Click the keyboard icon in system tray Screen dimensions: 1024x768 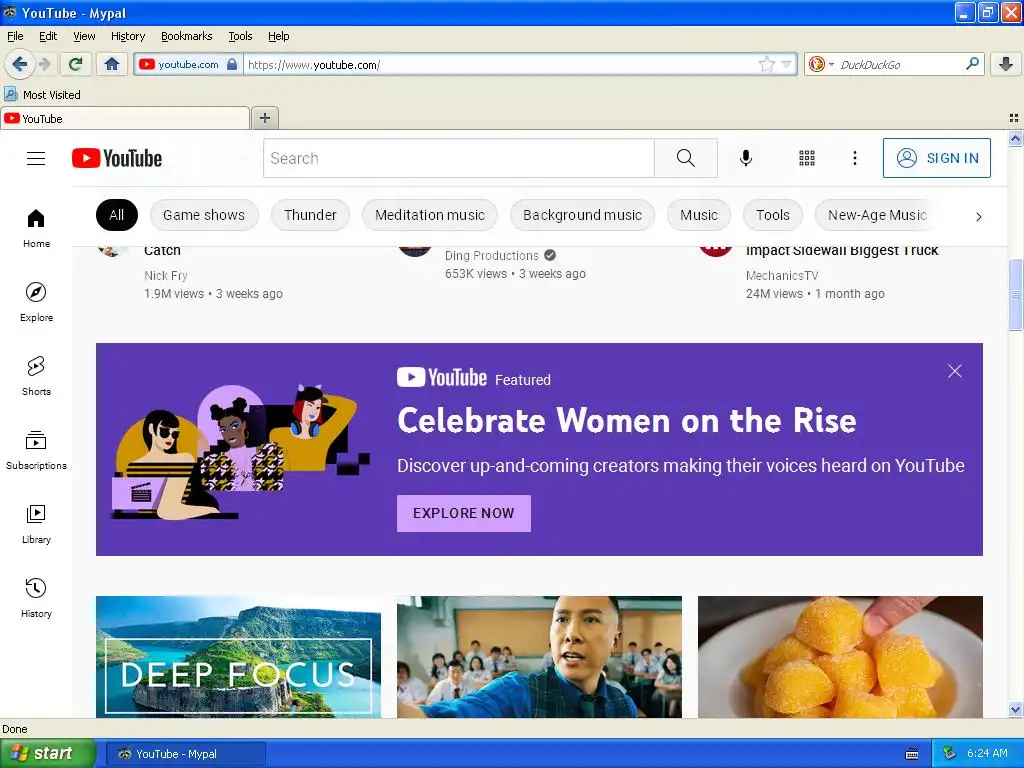click(x=912, y=754)
